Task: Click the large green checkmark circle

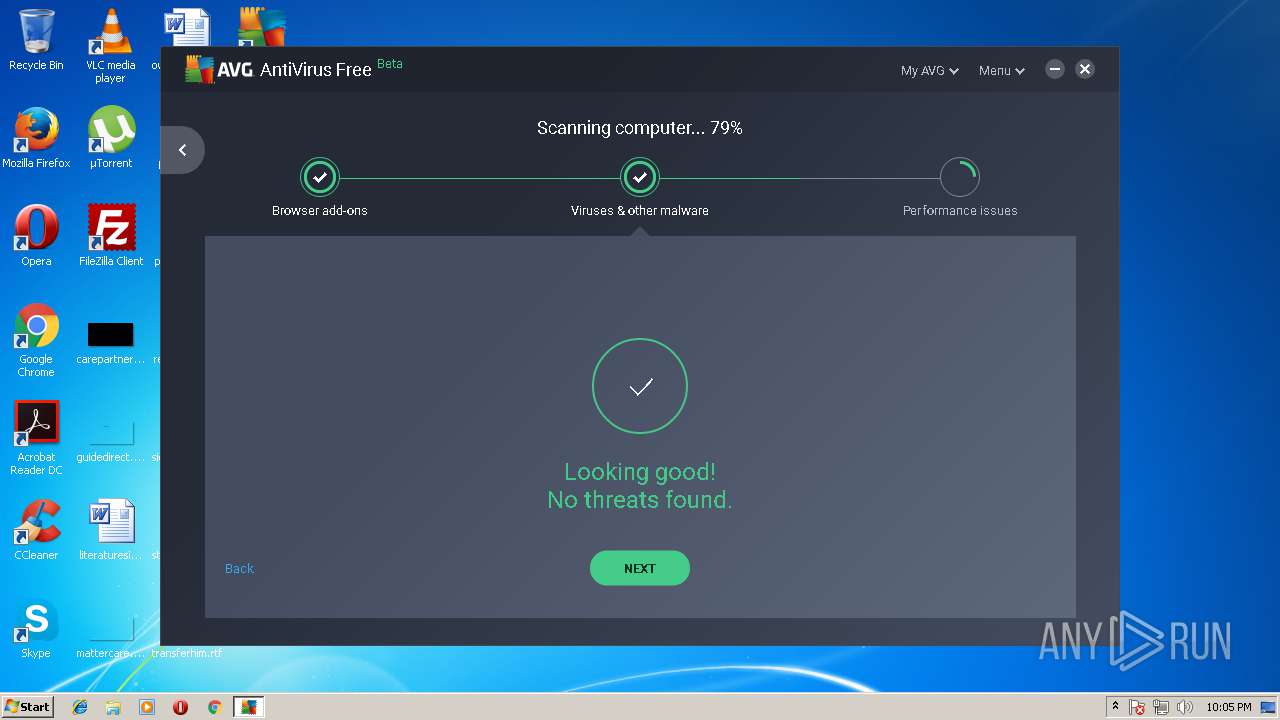Action: 640,386
